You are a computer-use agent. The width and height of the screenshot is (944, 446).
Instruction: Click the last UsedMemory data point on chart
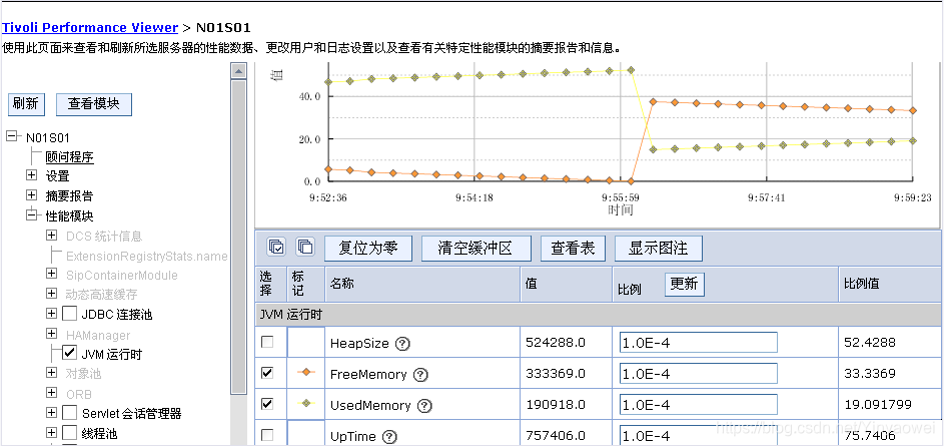pyautogui.click(x=913, y=141)
